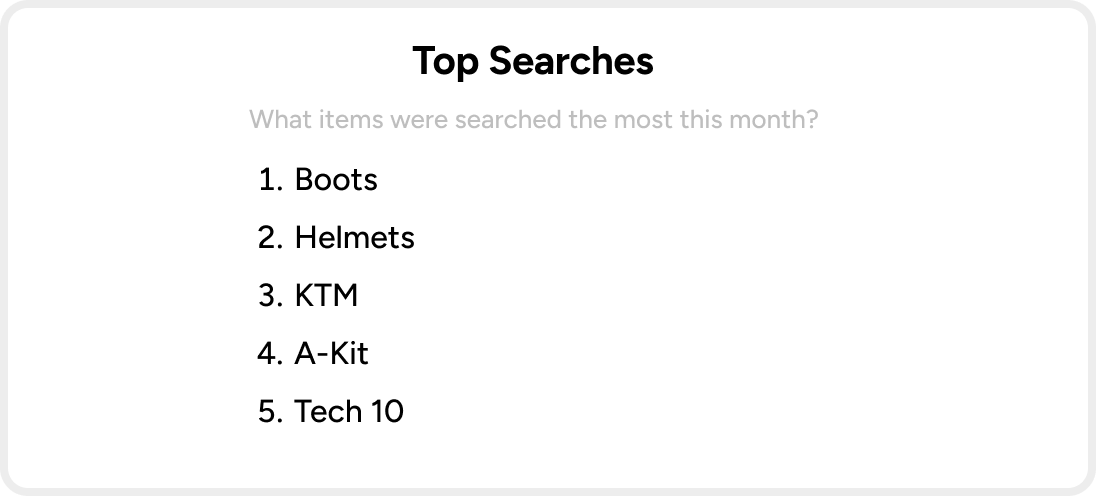Image resolution: width=1096 pixels, height=496 pixels.
Task: Click the rank number "5." beside Tech 10
Action: click(271, 411)
